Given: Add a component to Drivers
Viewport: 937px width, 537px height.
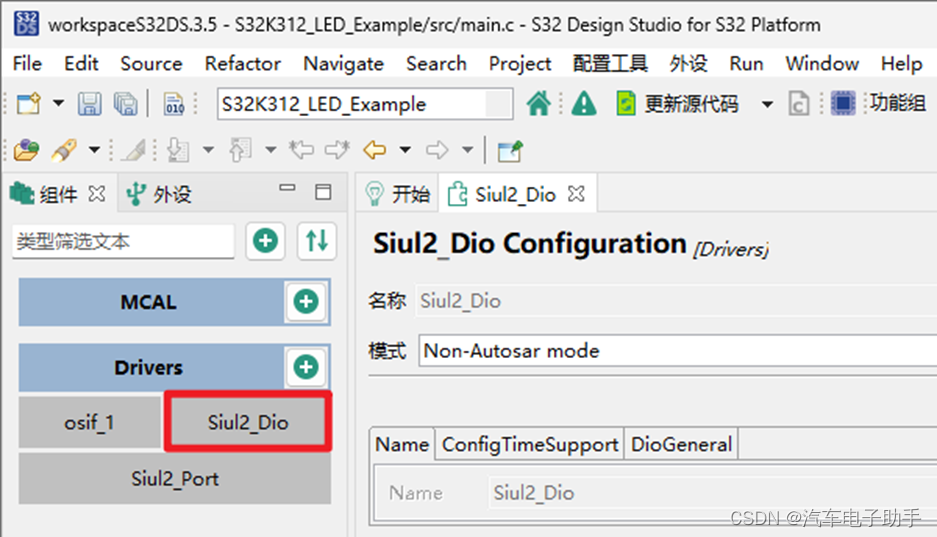Looking at the screenshot, I should tap(306, 367).
